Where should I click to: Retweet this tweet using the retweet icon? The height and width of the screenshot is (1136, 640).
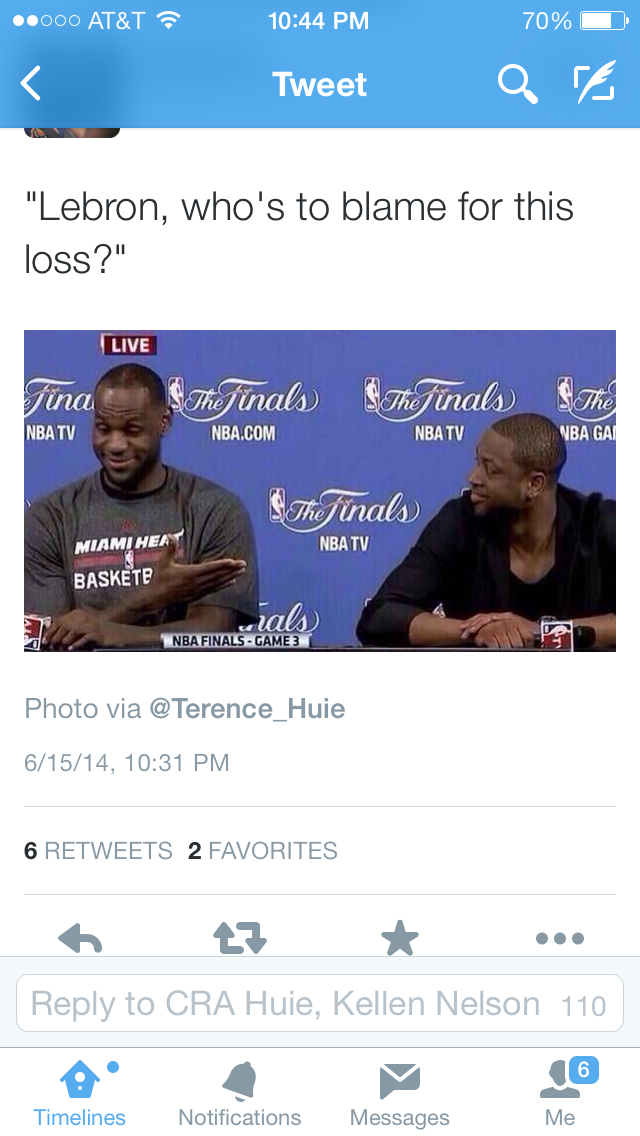point(240,937)
